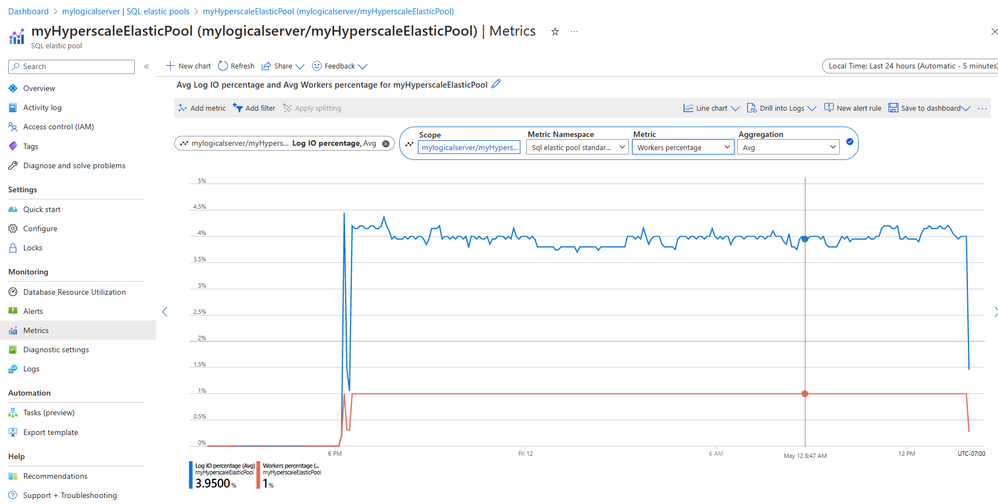Image resolution: width=998 pixels, height=504 pixels.
Task: Click the Log IO percentage blue legend swatch
Action: (x=191, y=475)
